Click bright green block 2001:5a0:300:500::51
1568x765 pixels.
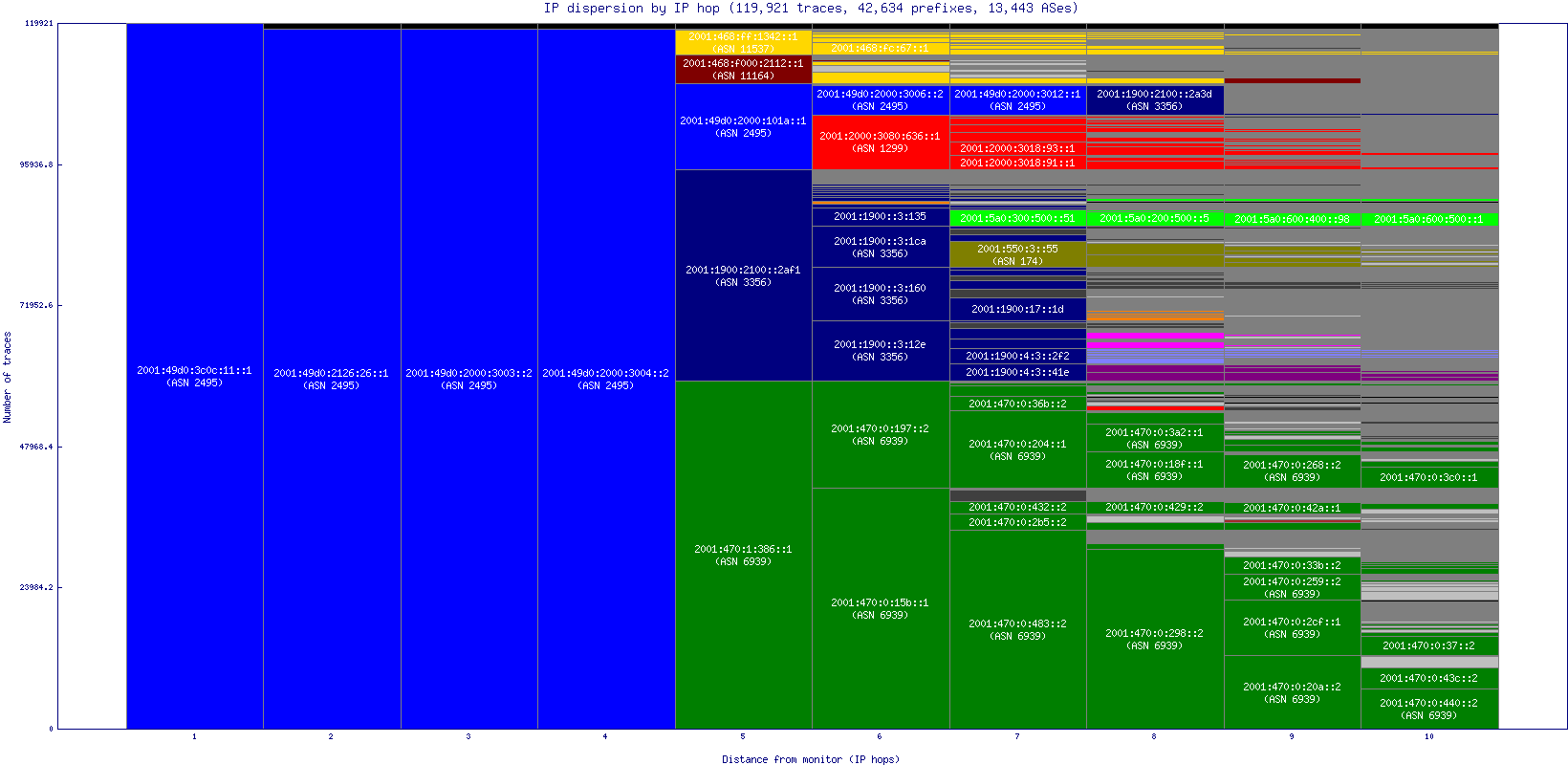pyautogui.click(x=1018, y=218)
